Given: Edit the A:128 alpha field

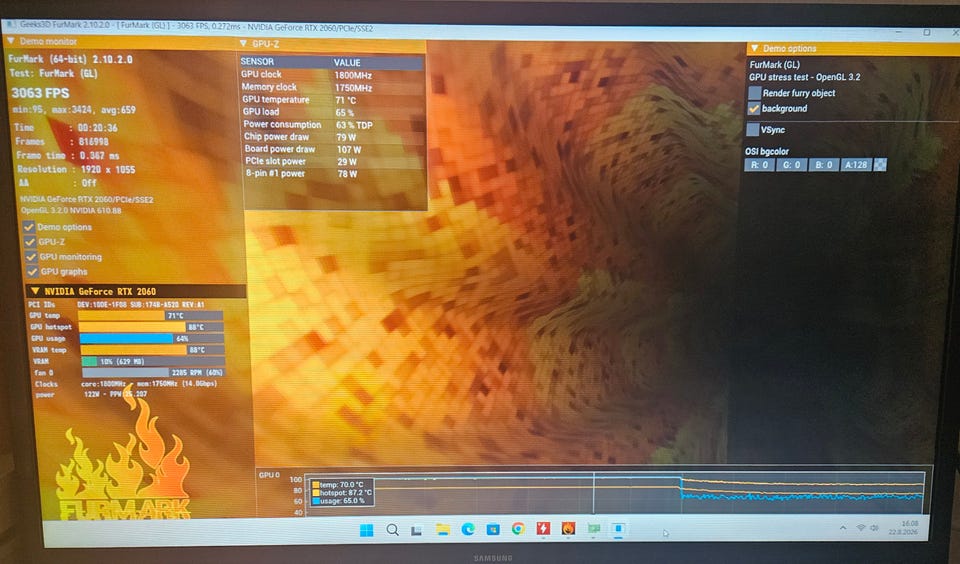Looking at the screenshot, I should 856,165.
